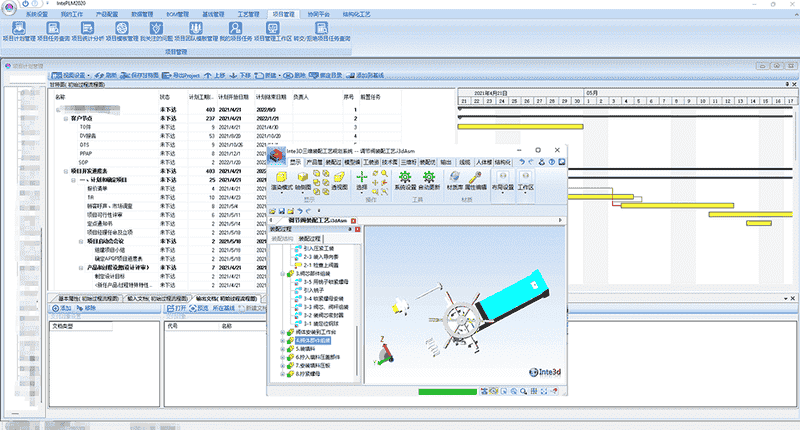Switch to 系统设置 main menu tab

coord(37,14)
